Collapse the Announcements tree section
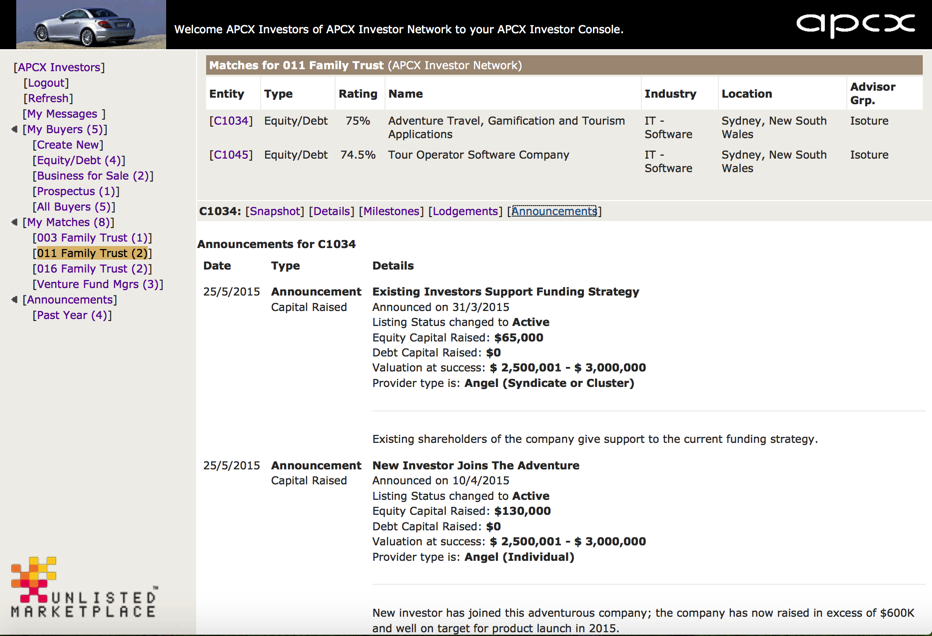 (14, 300)
